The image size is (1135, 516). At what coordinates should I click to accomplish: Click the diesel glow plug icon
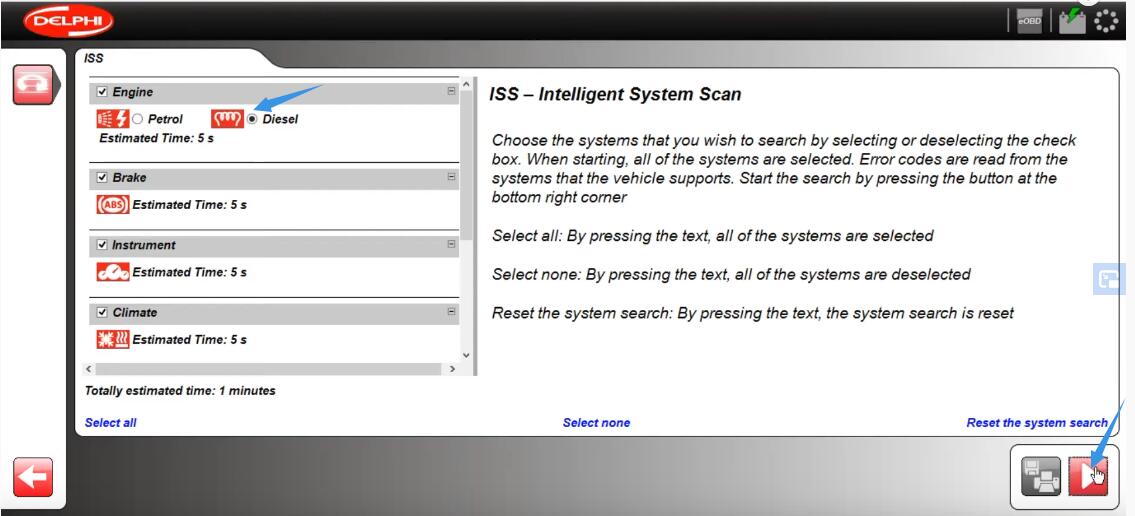pos(227,119)
